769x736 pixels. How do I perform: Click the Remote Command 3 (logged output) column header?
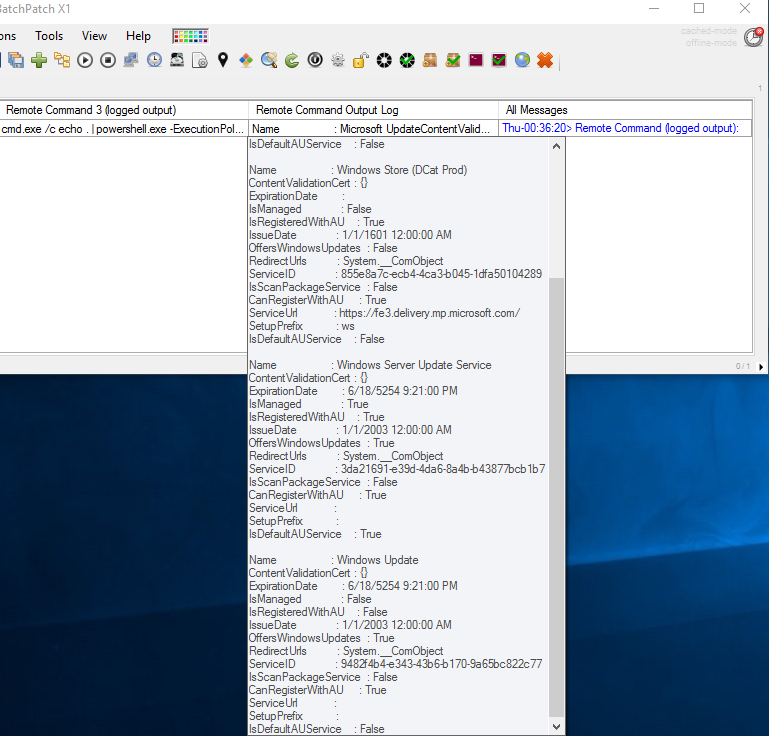pos(124,110)
